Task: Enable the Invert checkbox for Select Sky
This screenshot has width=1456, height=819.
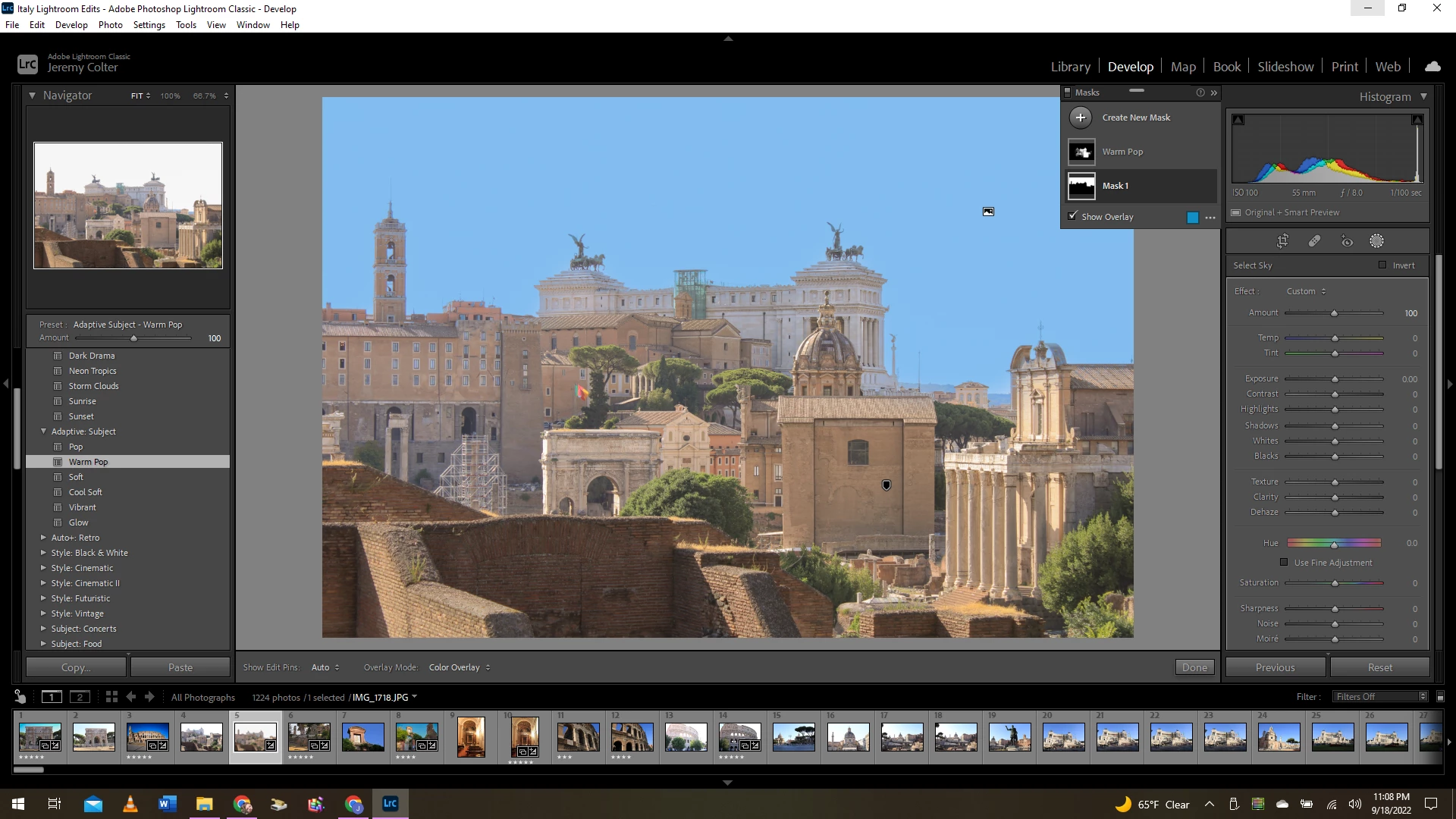Action: (x=1382, y=265)
